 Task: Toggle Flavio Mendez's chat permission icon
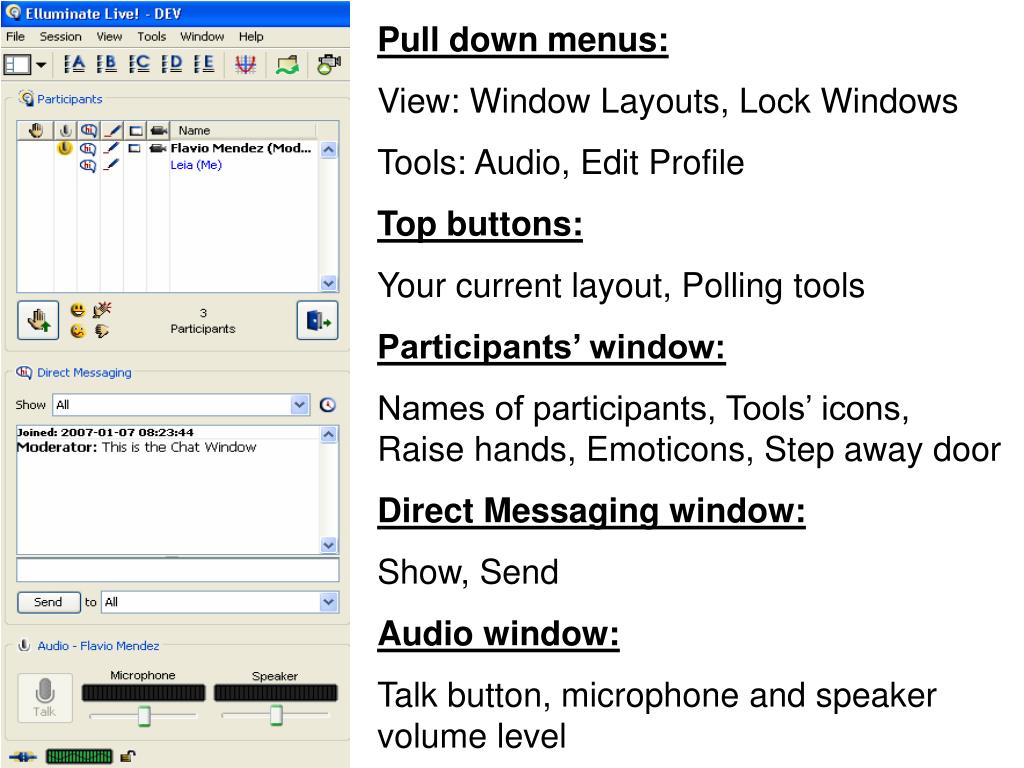click(x=88, y=149)
